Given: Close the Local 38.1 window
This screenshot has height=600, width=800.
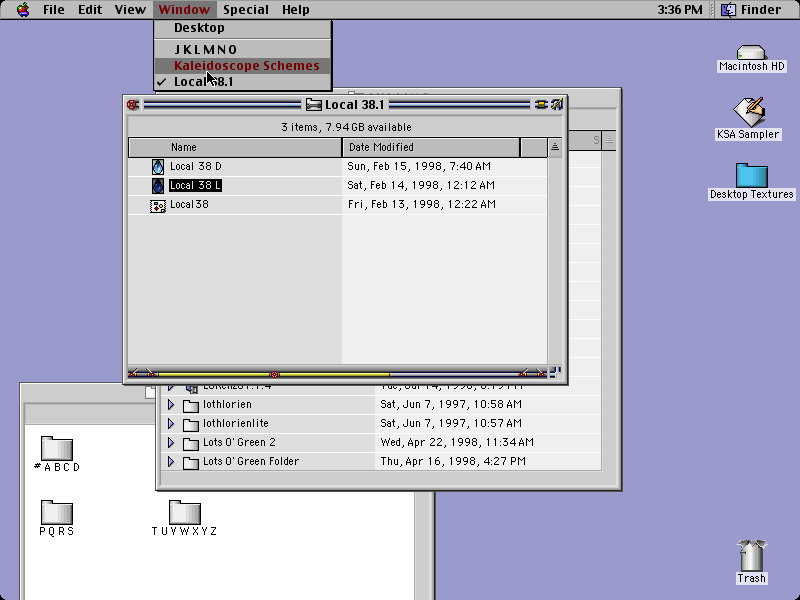Looking at the screenshot, I should click(x=133, y=105).
